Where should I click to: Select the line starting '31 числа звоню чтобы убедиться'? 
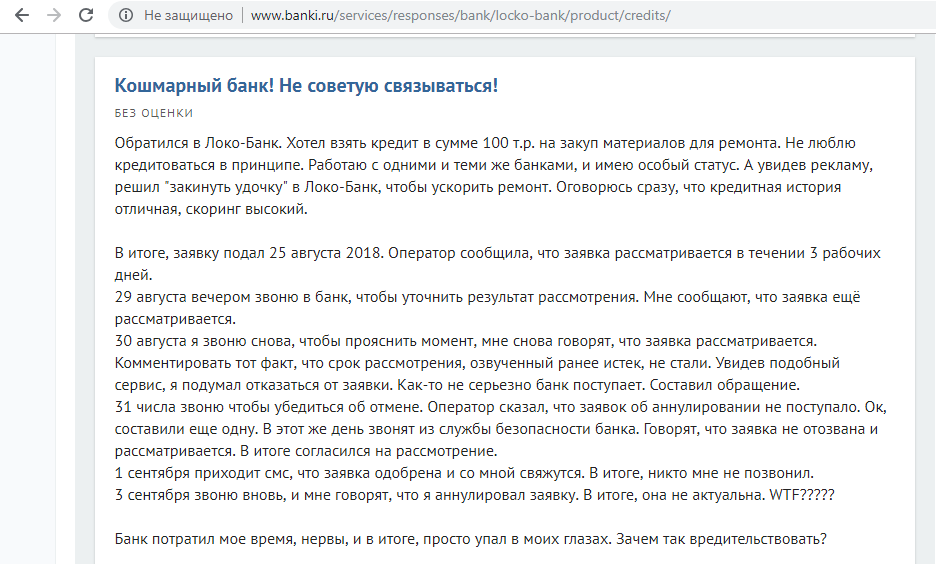click(x=501, y=429)
